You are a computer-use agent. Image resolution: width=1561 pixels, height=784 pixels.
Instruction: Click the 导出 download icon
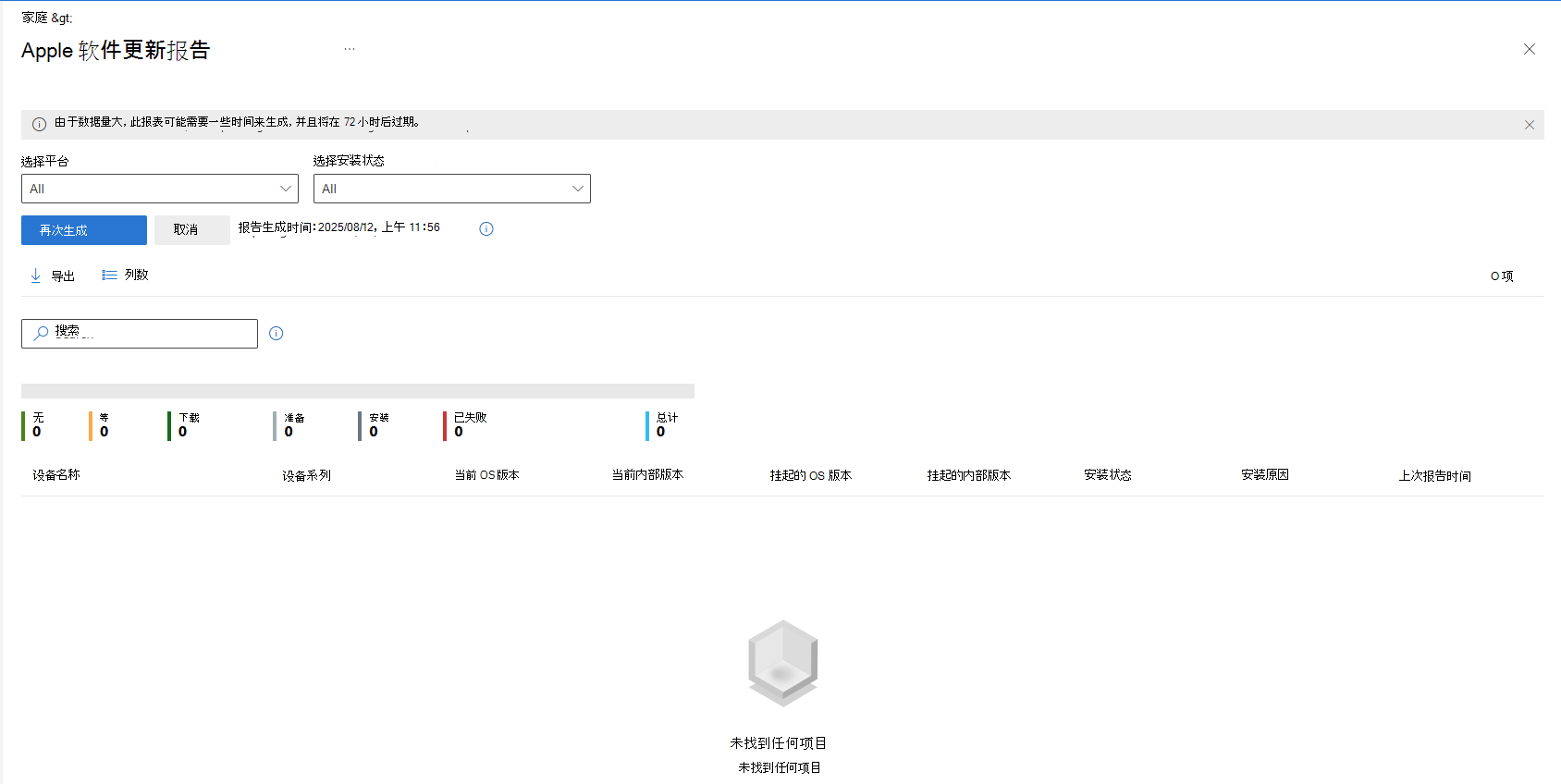click(36, 276)
